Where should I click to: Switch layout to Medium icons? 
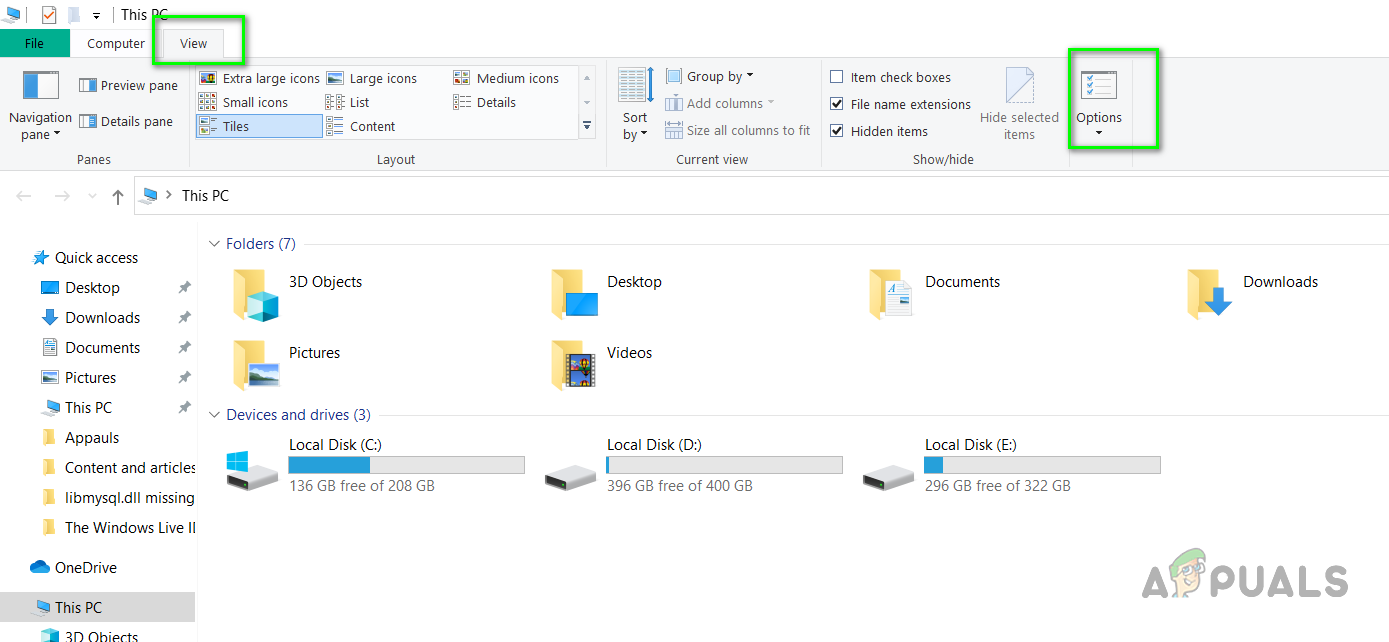coord(506,78)
